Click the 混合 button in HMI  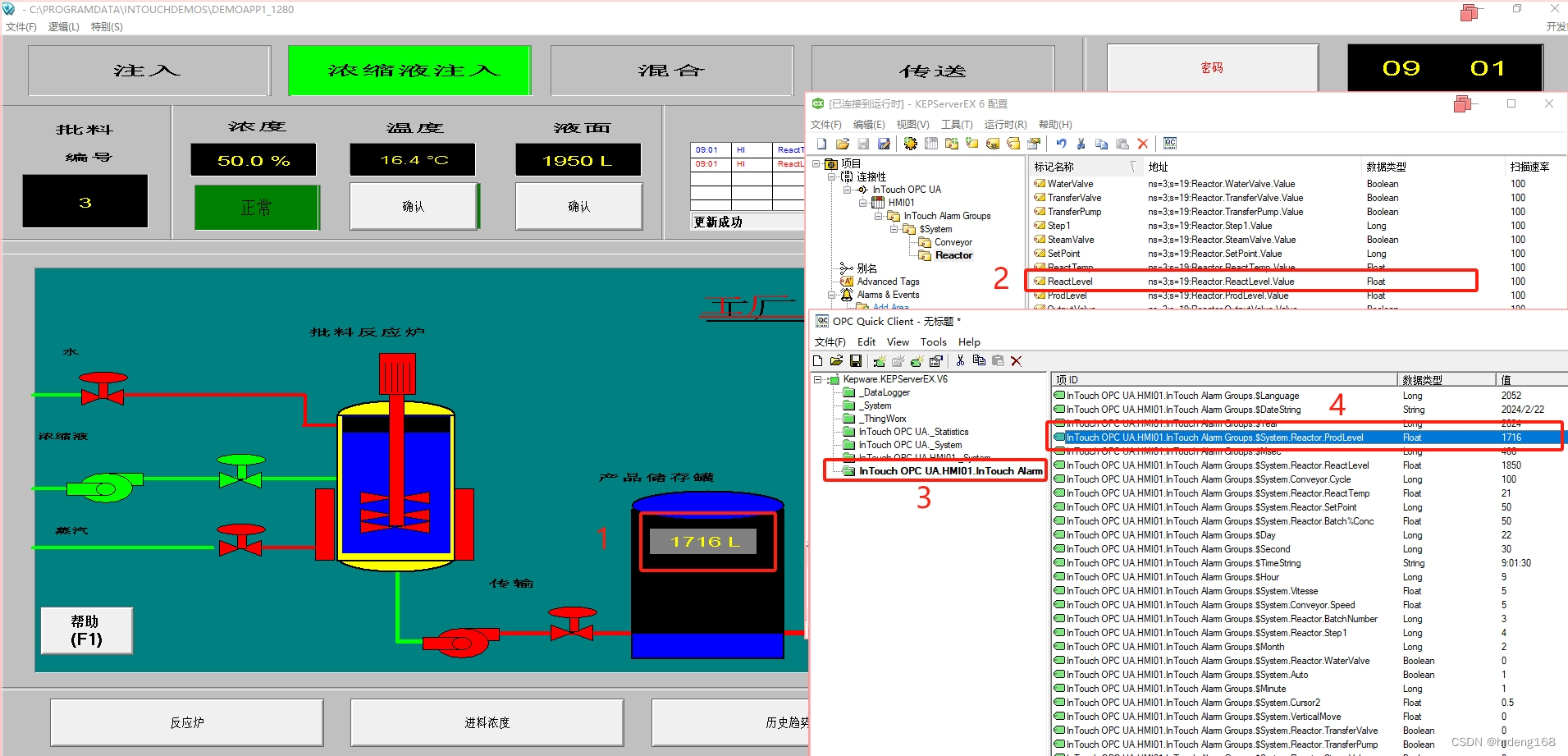coord(672,71)
